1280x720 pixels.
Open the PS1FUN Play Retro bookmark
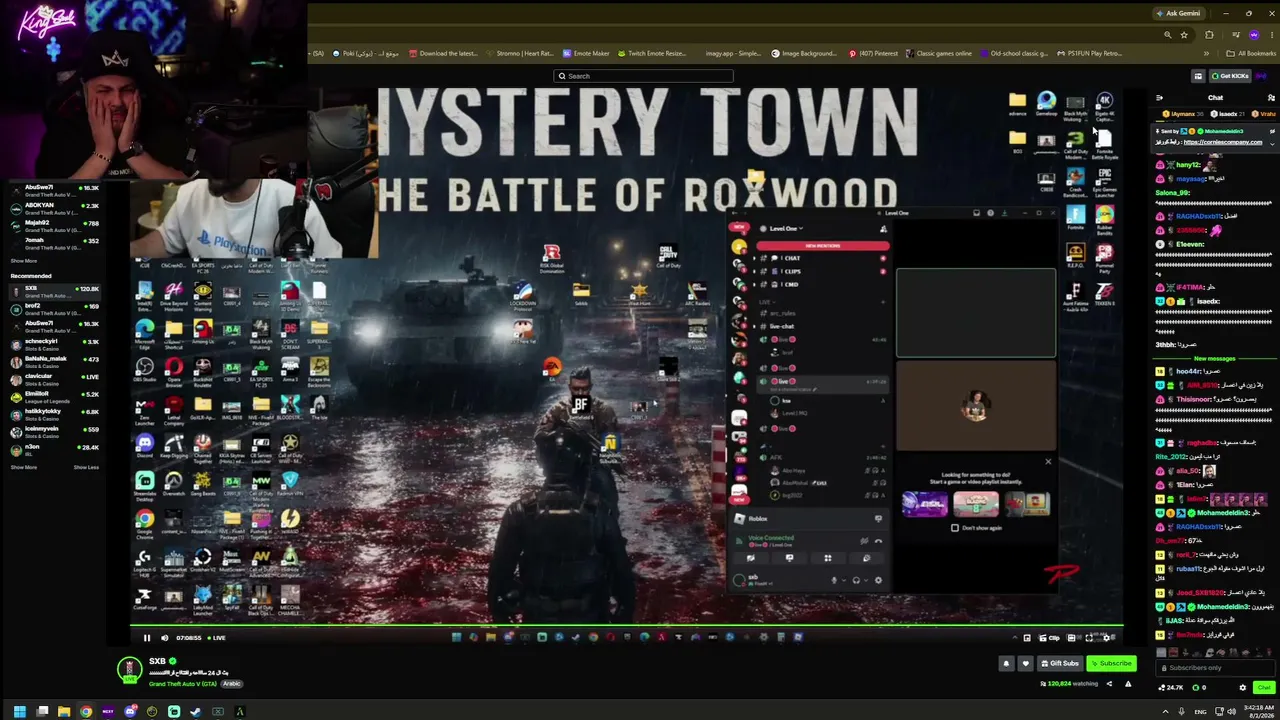click(1088, 54)
